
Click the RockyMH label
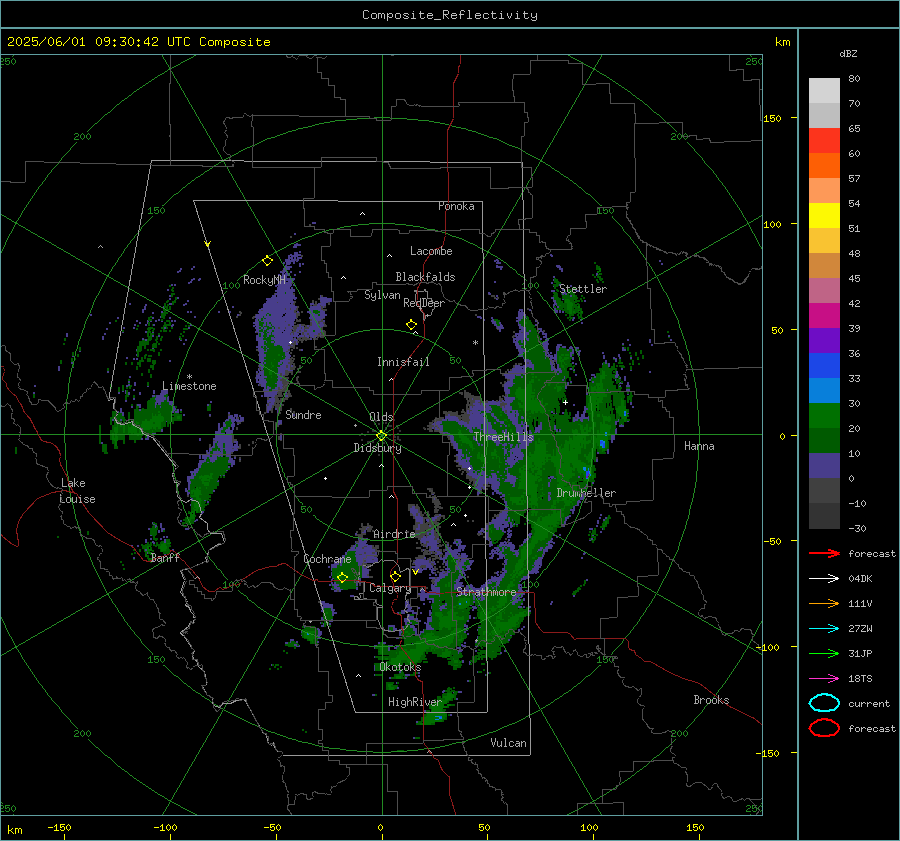tap(264, 280)
